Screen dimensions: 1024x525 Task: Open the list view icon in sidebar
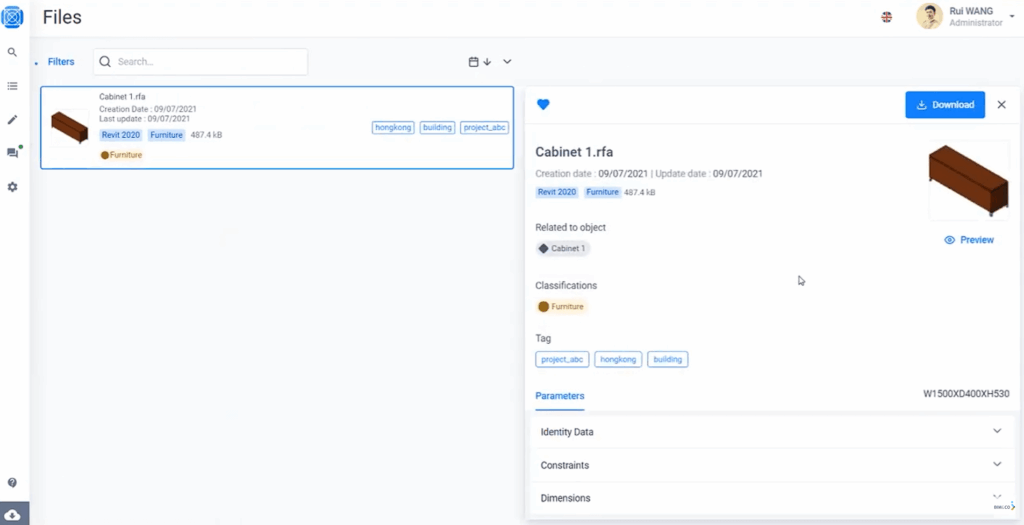click(12, 86)
